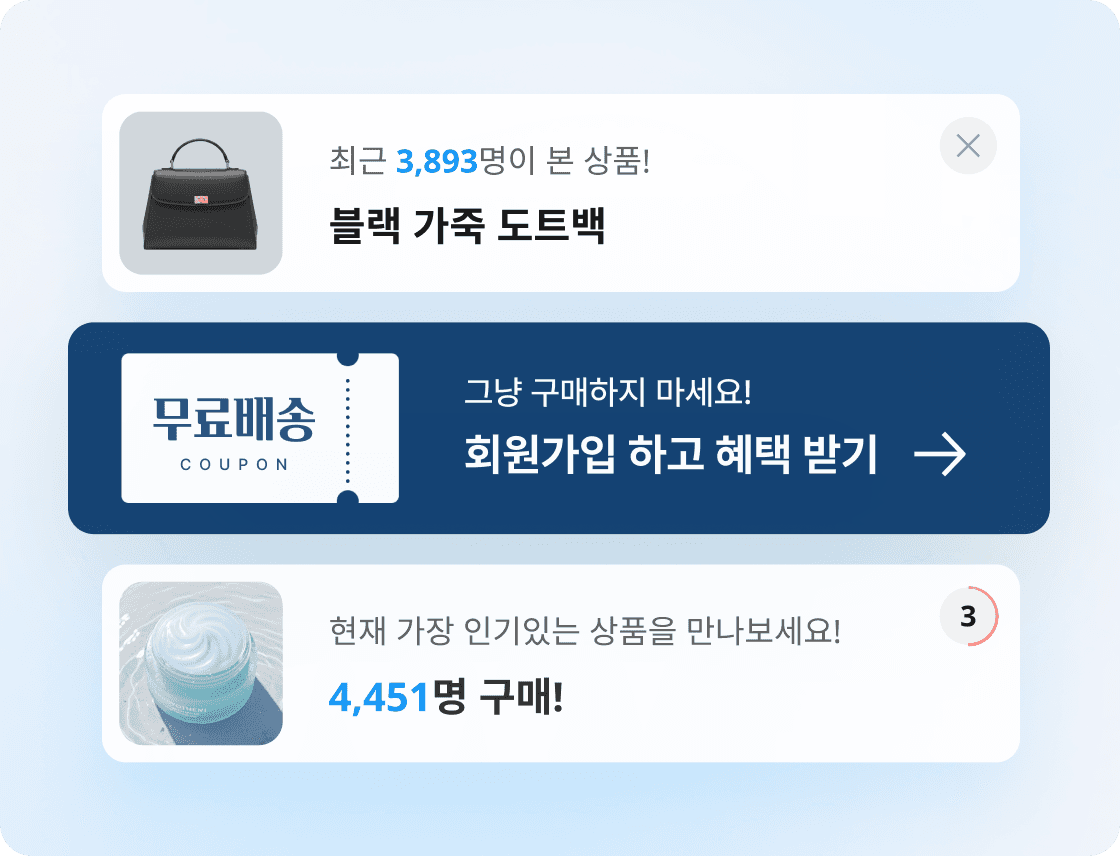Click the 3,893 viewer count number
The image size is (1120, 856).
click(x=436, y=161)
